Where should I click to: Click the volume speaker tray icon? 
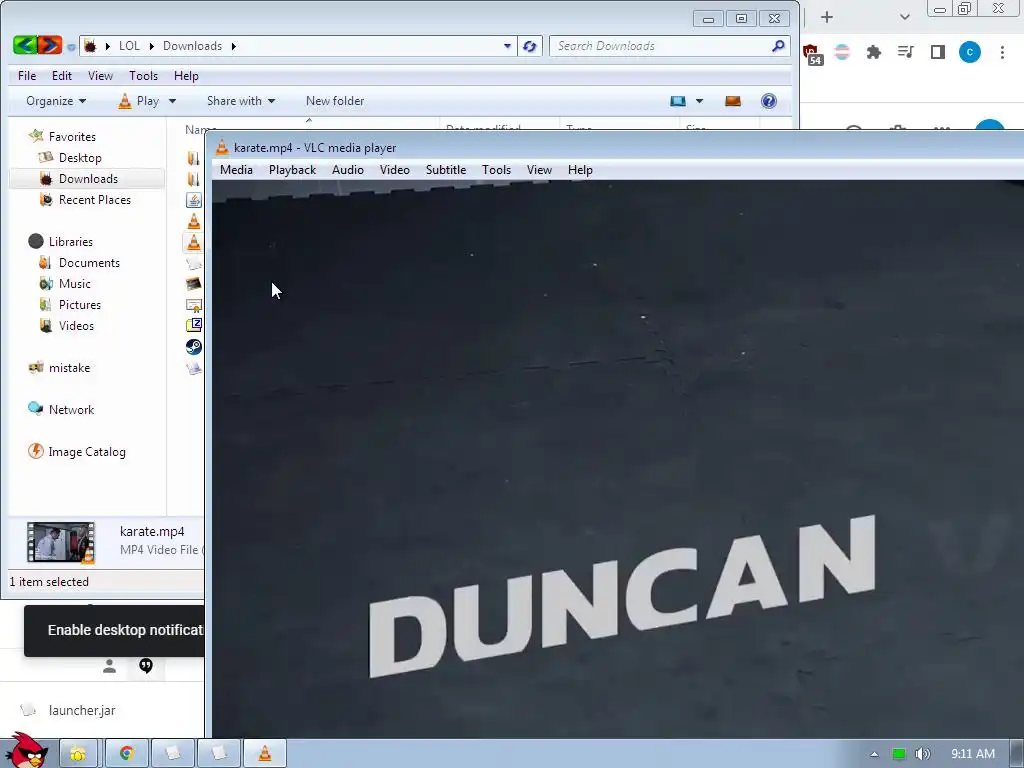tap(922, 754)
